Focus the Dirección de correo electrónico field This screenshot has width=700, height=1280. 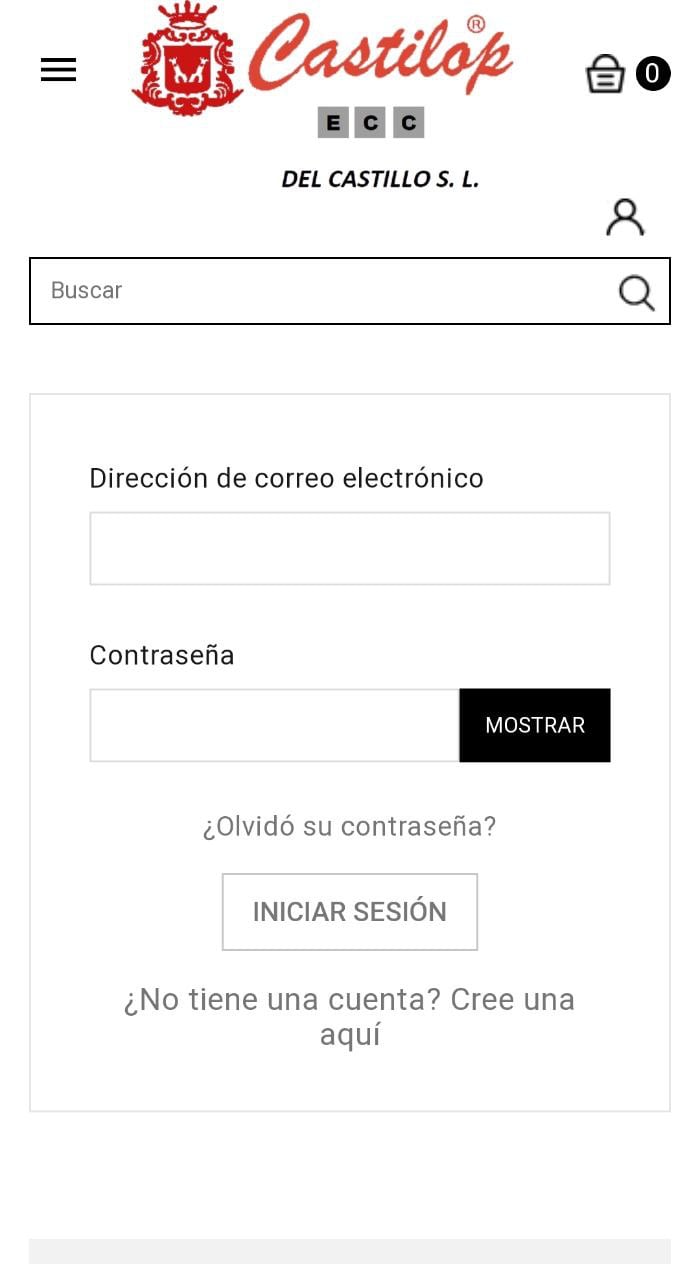pyautogui.click(x=350, y=547)
